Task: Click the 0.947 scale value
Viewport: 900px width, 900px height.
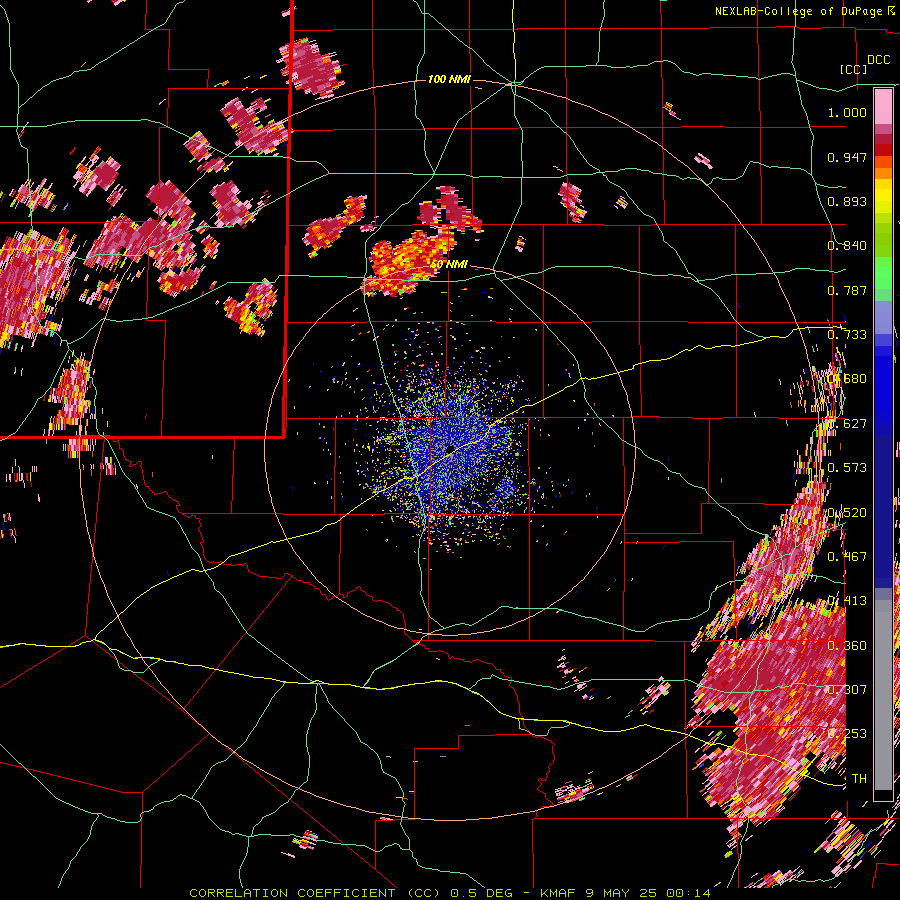Action: click(x=847, y=157)
